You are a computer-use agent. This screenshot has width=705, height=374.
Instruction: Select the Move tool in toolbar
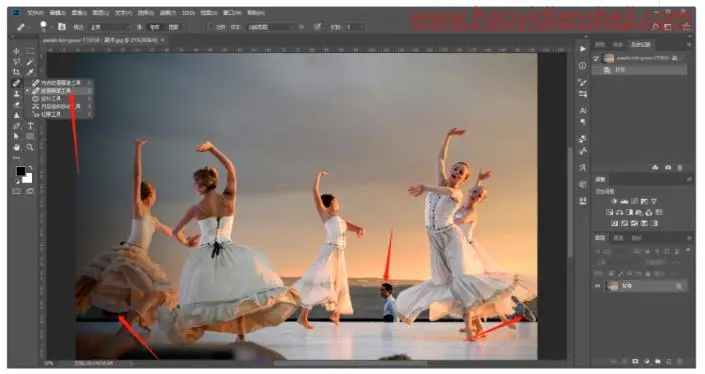(17, 51)
